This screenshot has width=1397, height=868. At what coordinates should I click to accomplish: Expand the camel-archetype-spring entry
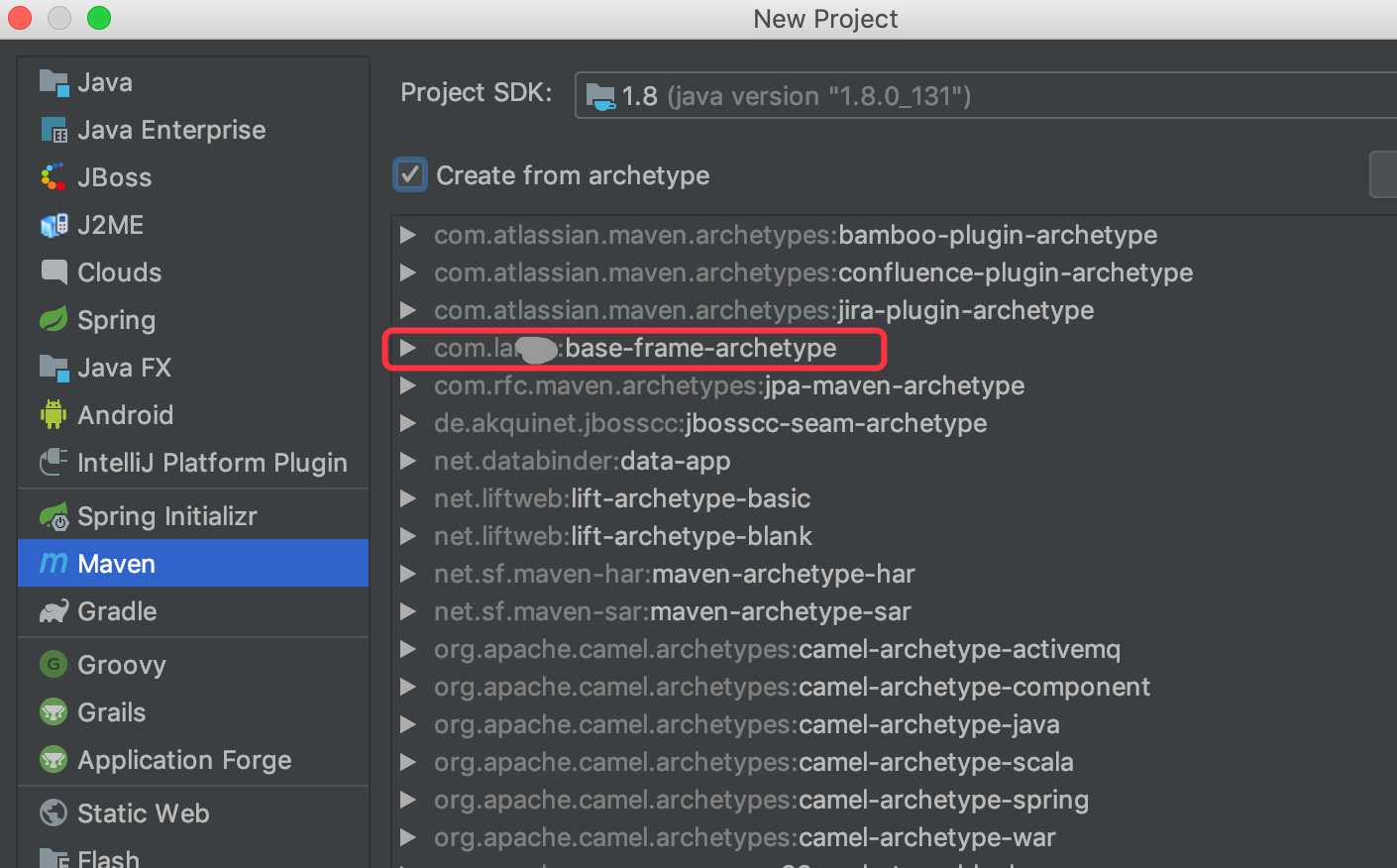[x=407, y=800]
